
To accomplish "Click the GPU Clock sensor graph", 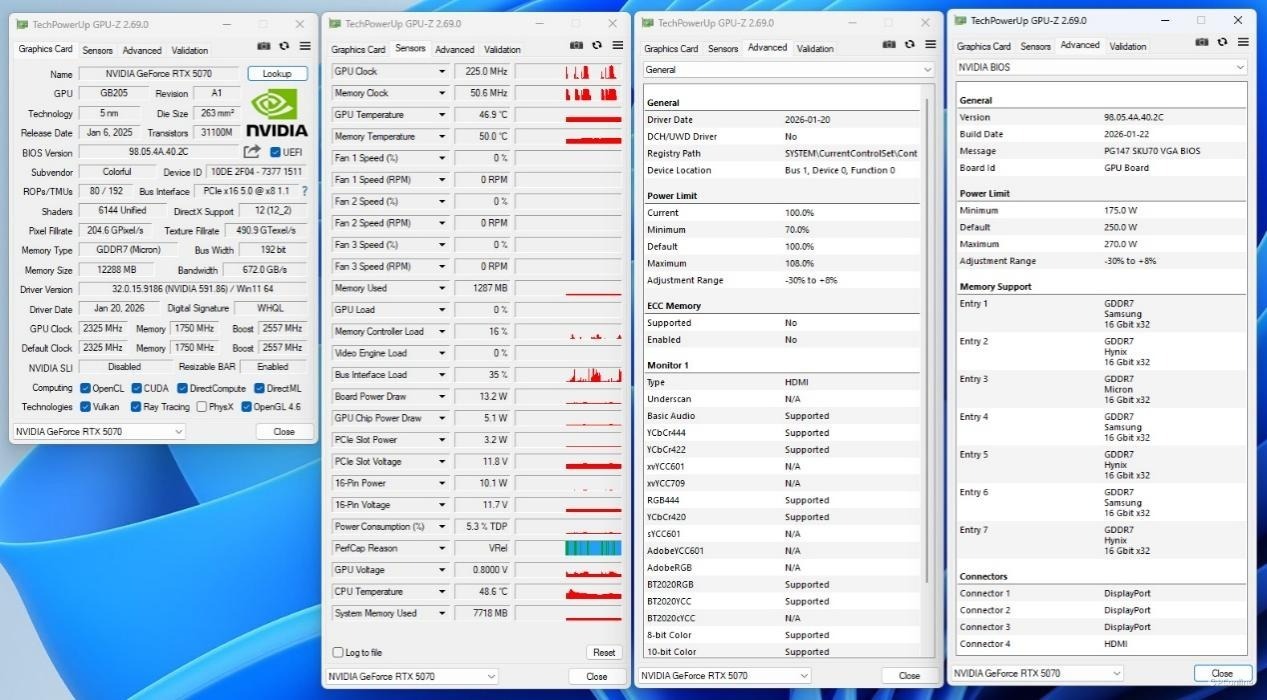I will coord(568,72).
